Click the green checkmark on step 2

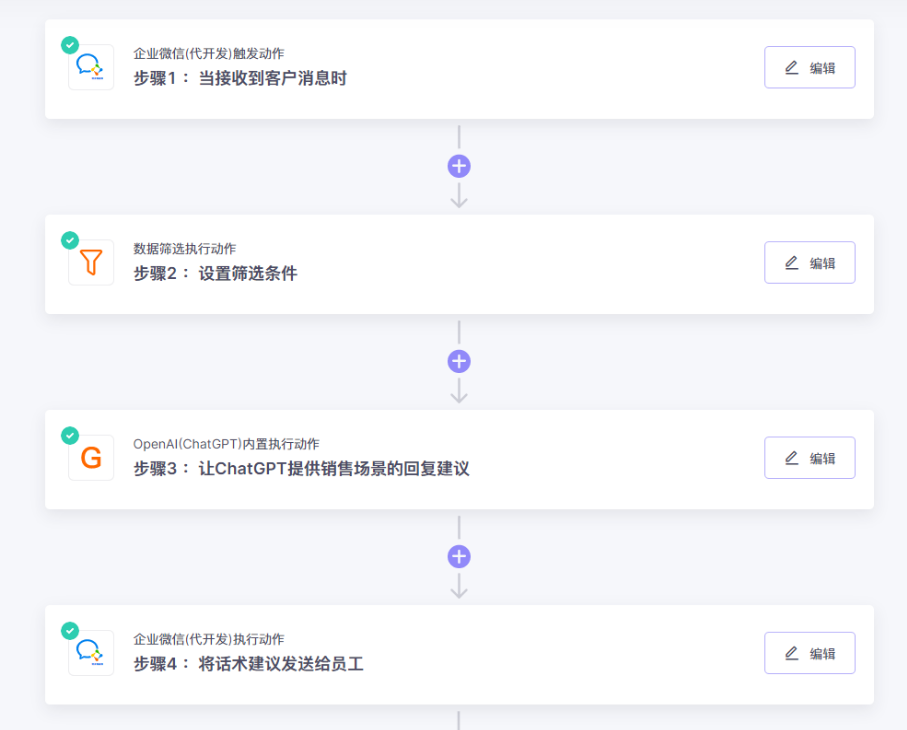[70, 240]
